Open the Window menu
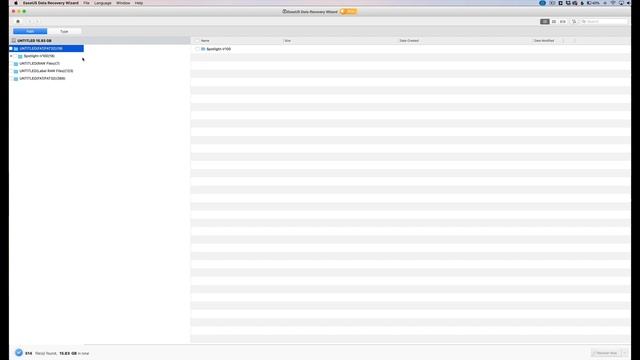Image resolution: width=640 pixels, height=360 pixels. pos(123,3)
